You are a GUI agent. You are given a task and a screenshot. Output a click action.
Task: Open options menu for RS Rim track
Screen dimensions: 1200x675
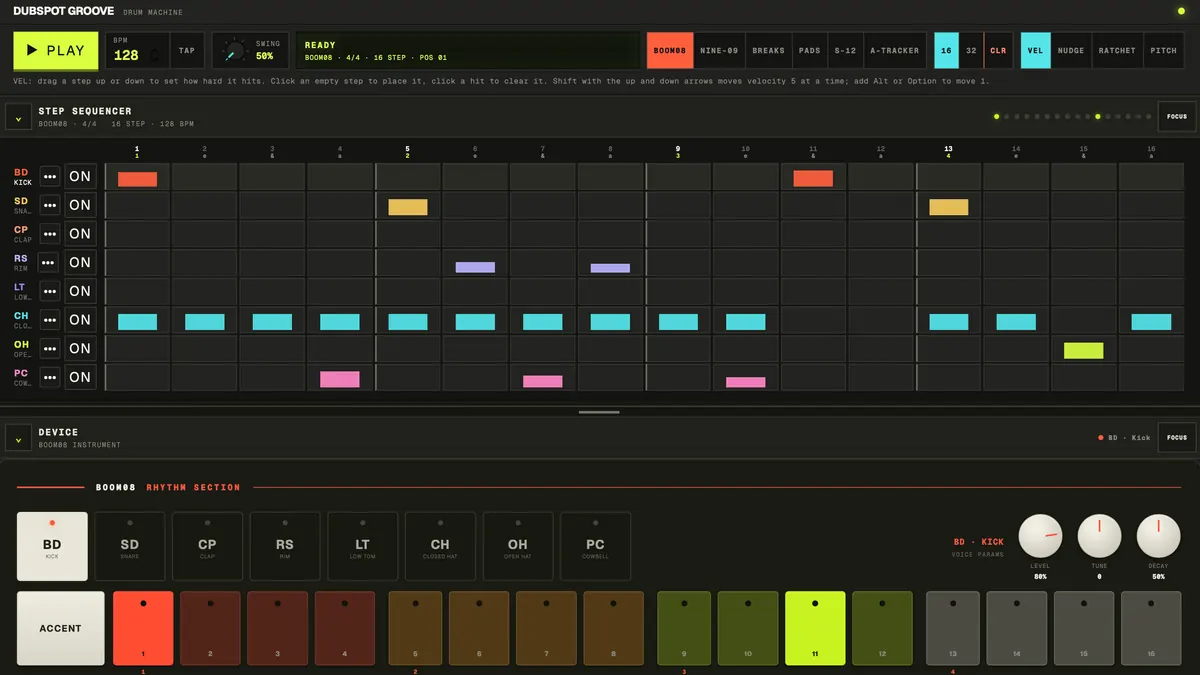tap(48, 263)
